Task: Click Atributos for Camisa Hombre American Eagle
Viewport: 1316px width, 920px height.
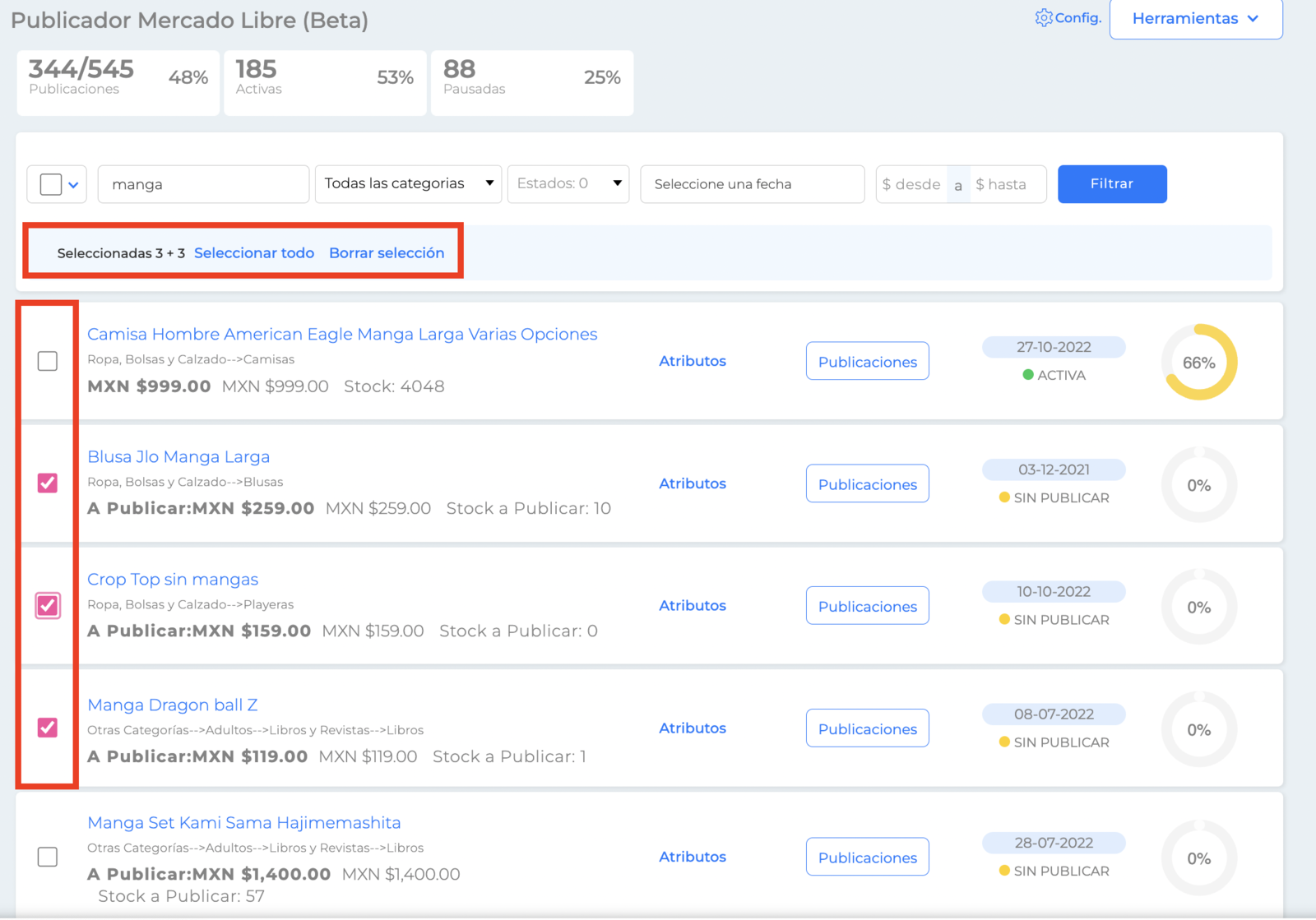Action: tap(693, 361)
